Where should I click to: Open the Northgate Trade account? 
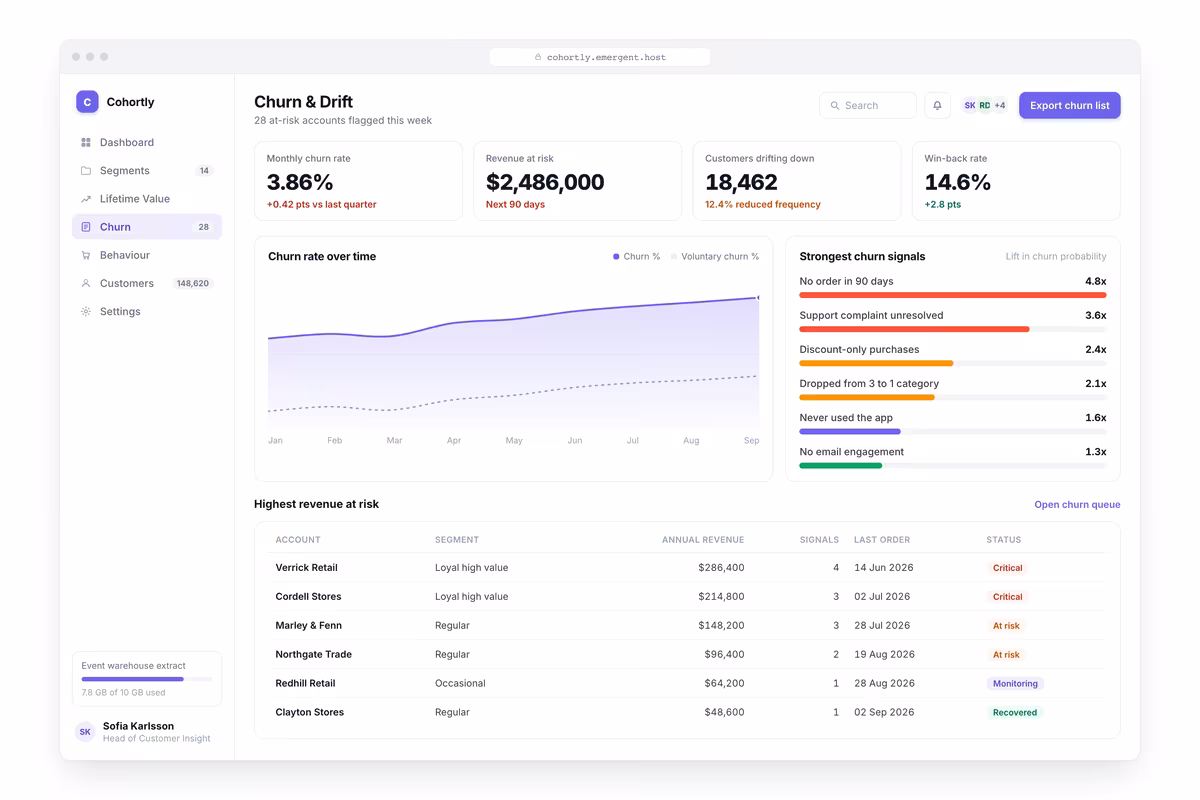tap(313, 655)
